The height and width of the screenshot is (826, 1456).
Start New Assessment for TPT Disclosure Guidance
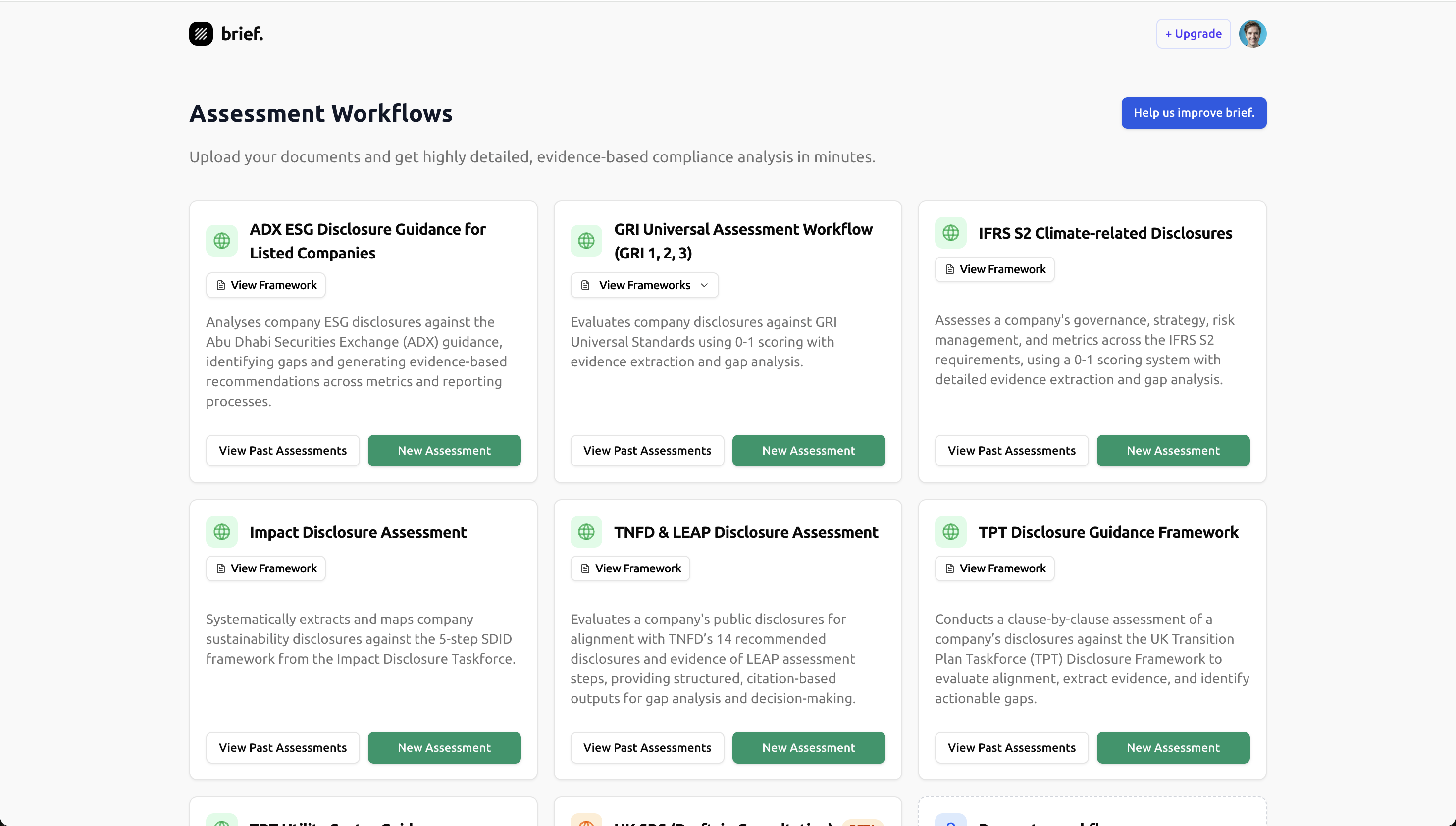[x=1173, y=748]
